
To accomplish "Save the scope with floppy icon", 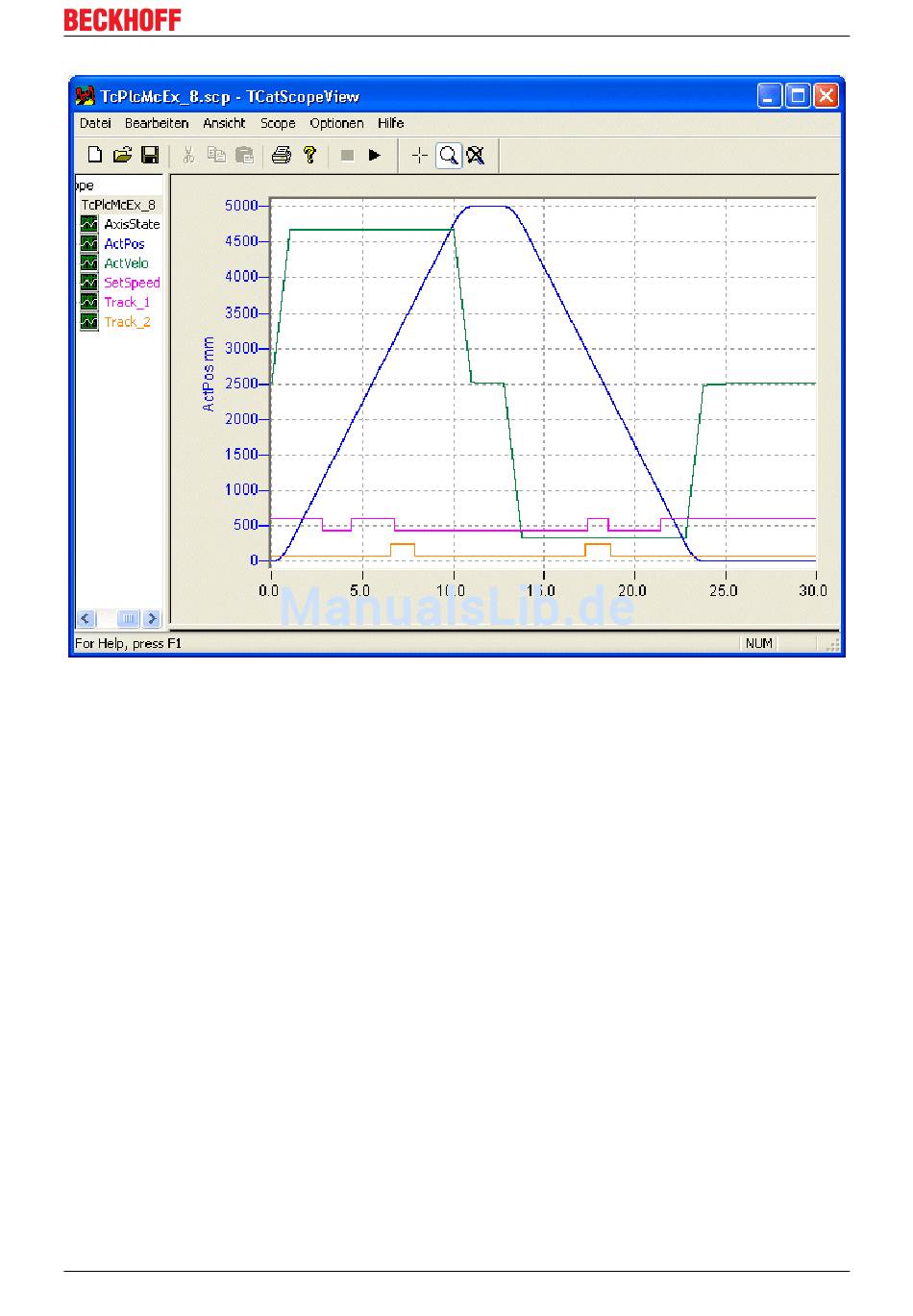I will coord(150,155).
